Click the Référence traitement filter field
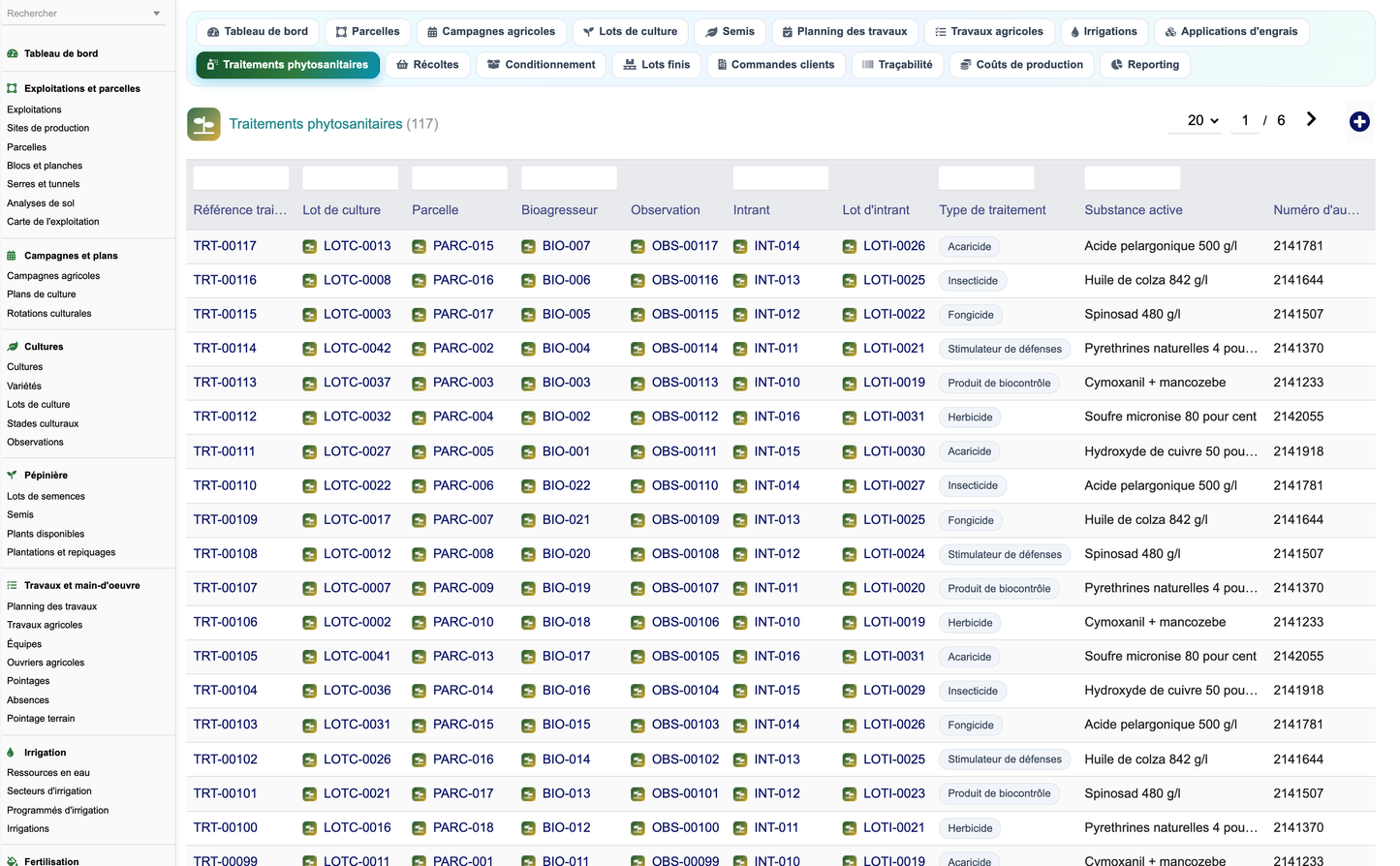 (x=241, y=178)
